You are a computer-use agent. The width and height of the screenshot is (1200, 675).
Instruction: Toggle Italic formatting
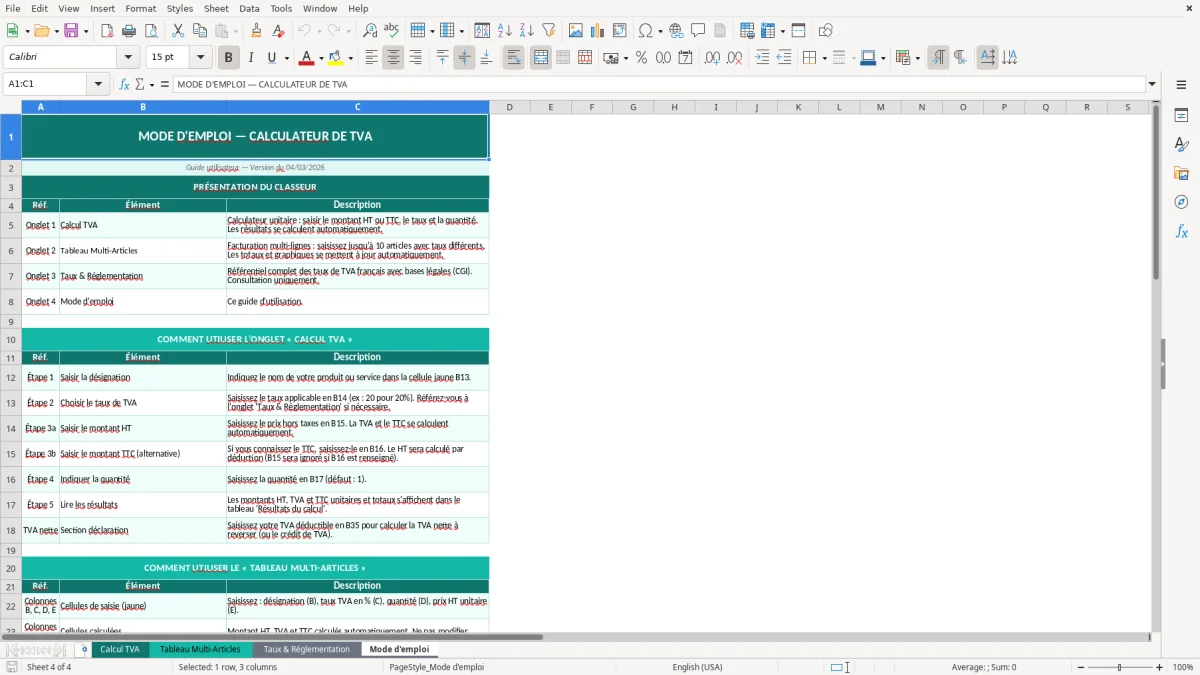(250, 58)
